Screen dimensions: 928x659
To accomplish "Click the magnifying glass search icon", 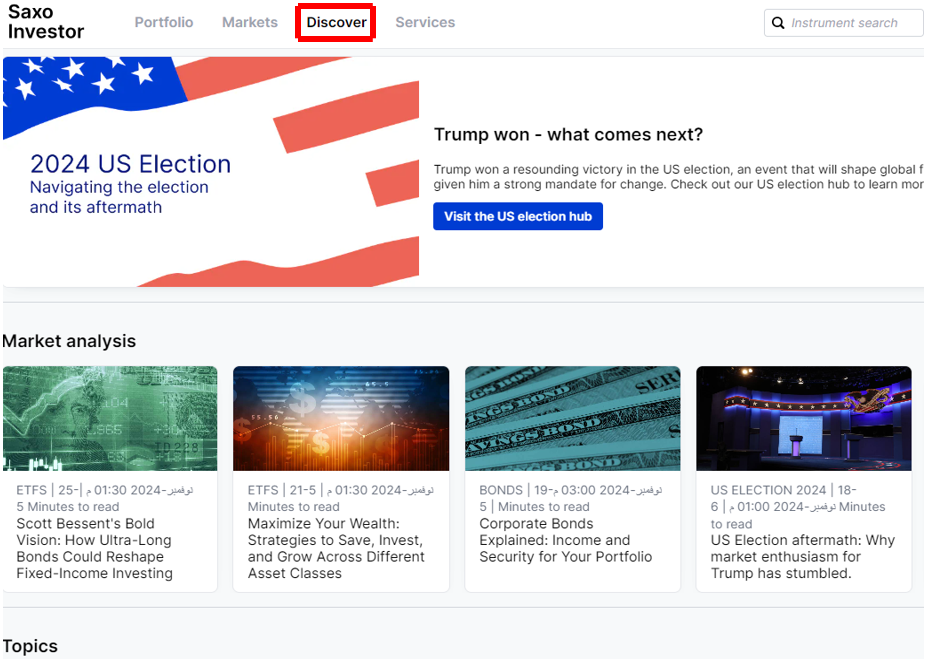I will click(x=778, y=23).
